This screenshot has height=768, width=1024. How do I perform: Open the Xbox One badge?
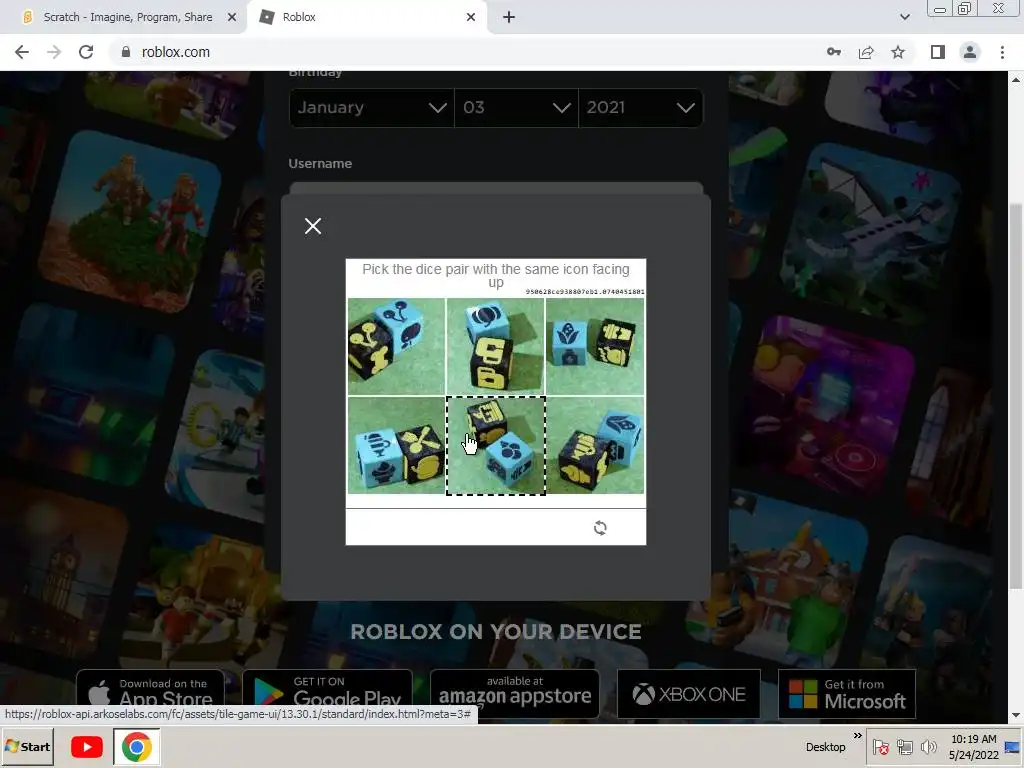click(689, 694)
